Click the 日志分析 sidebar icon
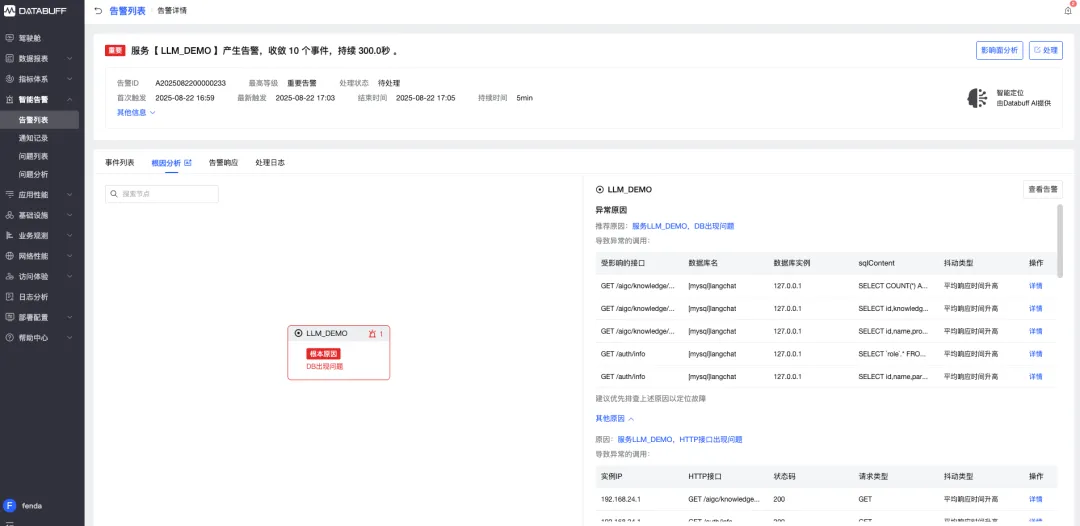Image resolution: width=1080 pixels, height=526 pixels. pos(9,297)
